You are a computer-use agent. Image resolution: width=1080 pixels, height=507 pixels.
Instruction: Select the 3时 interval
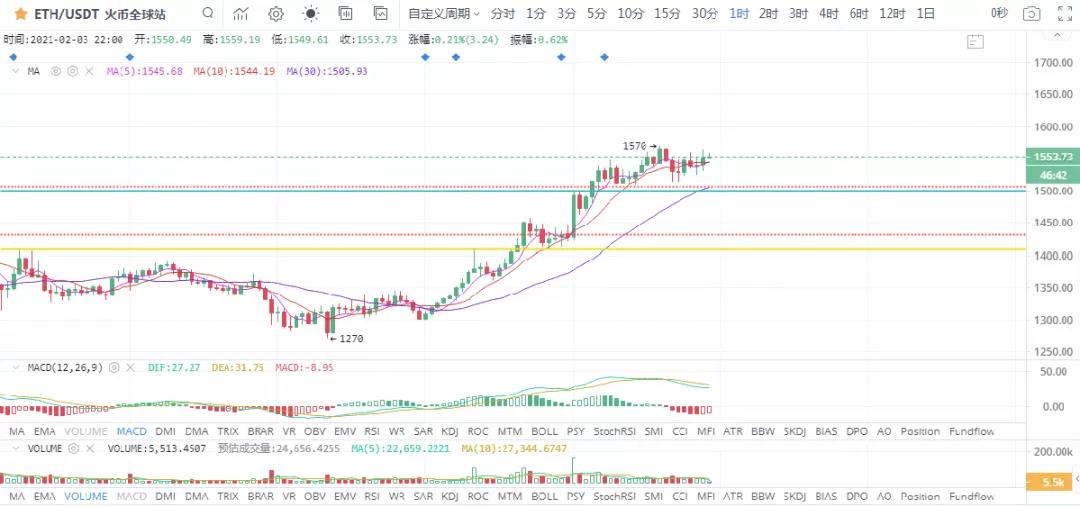coord(798,13)
